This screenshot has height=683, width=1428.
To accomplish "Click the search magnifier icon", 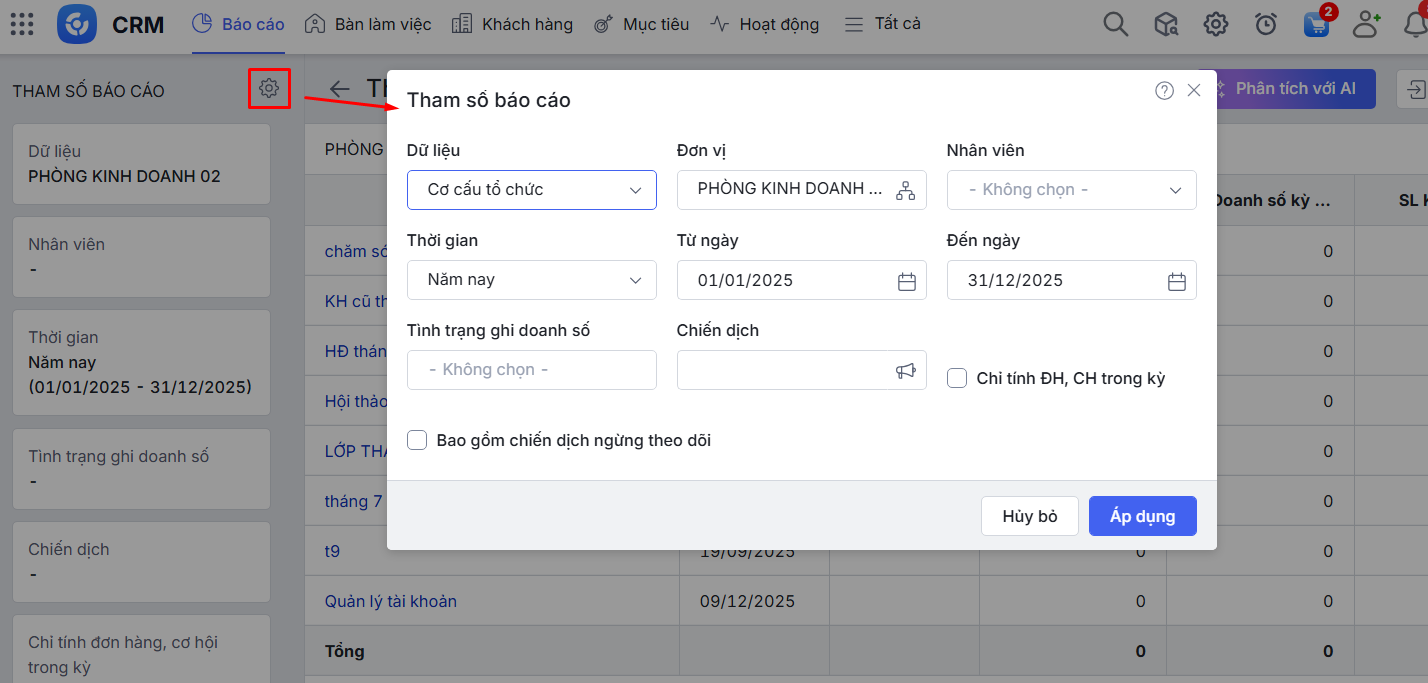I will pos(1115,25).
